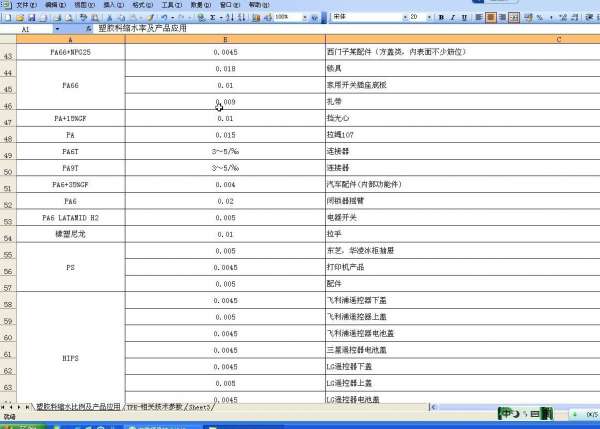Click the Comma Style icon
Viewport: 600px width, 429px height.
(x=551, y=17)
